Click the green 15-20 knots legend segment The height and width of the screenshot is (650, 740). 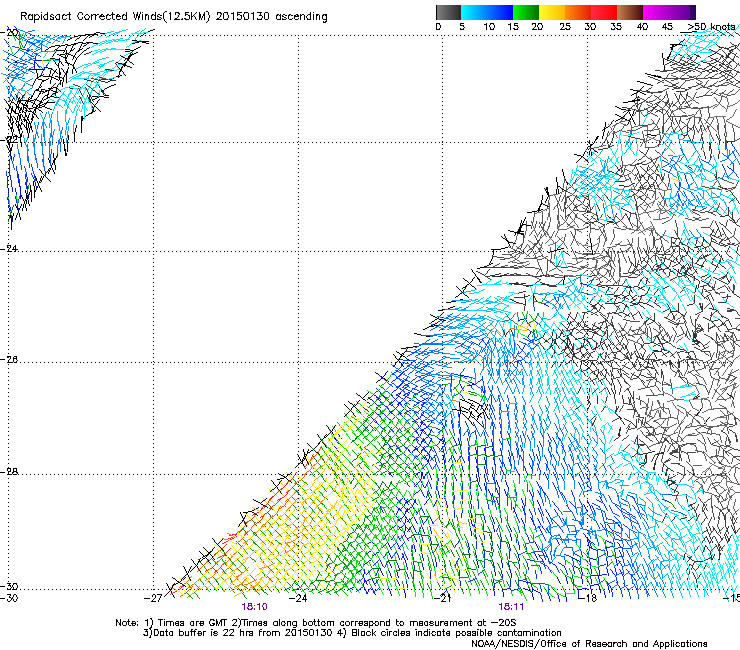point(526,12)
